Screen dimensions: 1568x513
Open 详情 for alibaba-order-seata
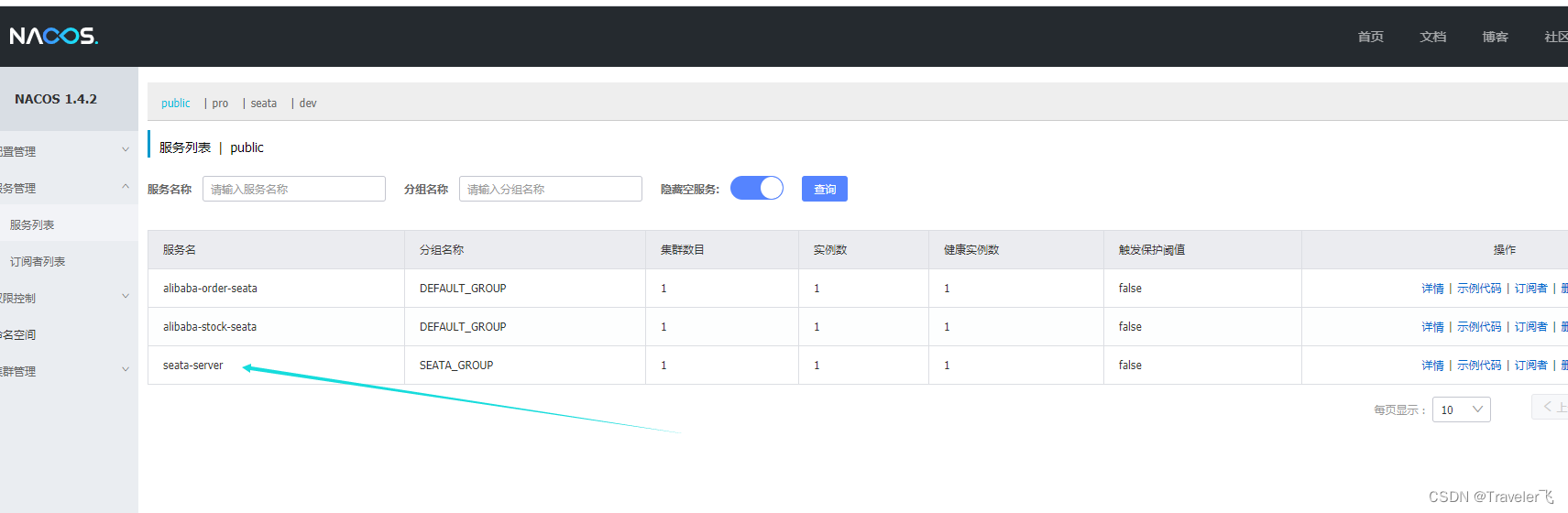[x=1432, y=288]
